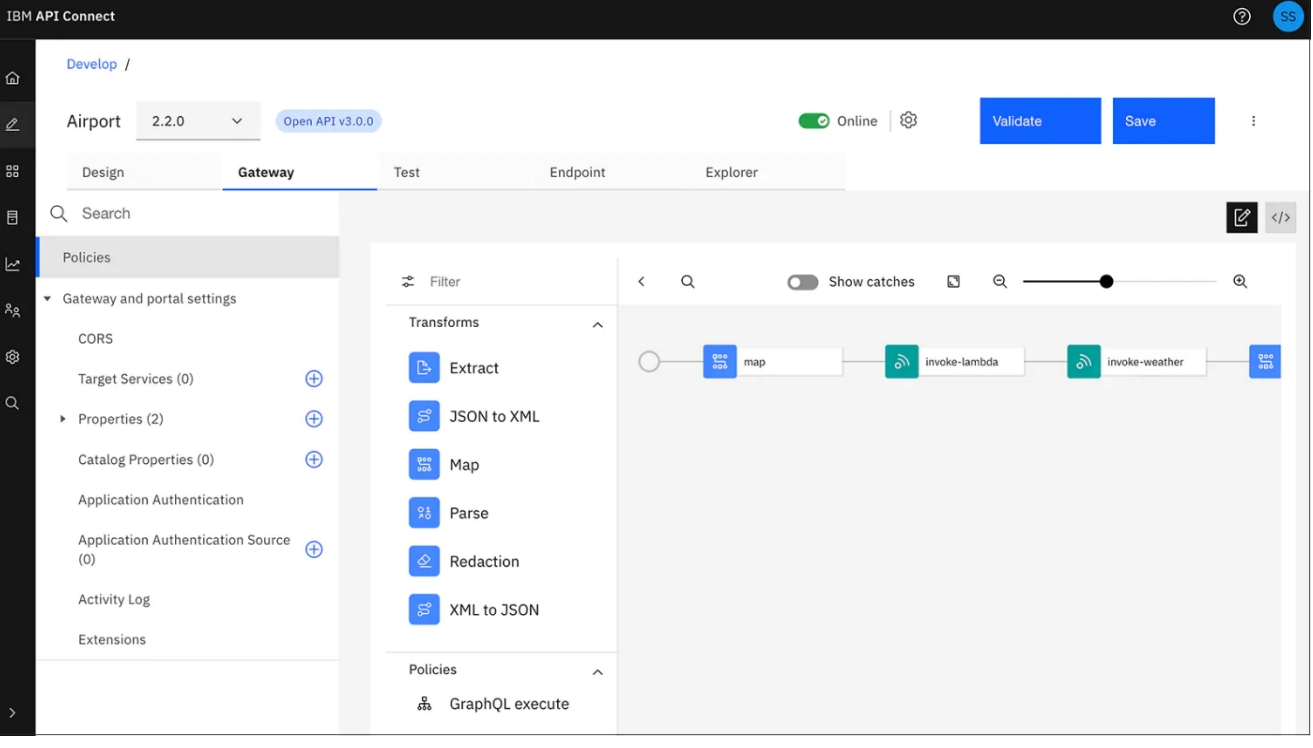The height and width of the screenshot is (748, 1313).
Task: Open the resources document icon in sidebar
Action: 13,218
